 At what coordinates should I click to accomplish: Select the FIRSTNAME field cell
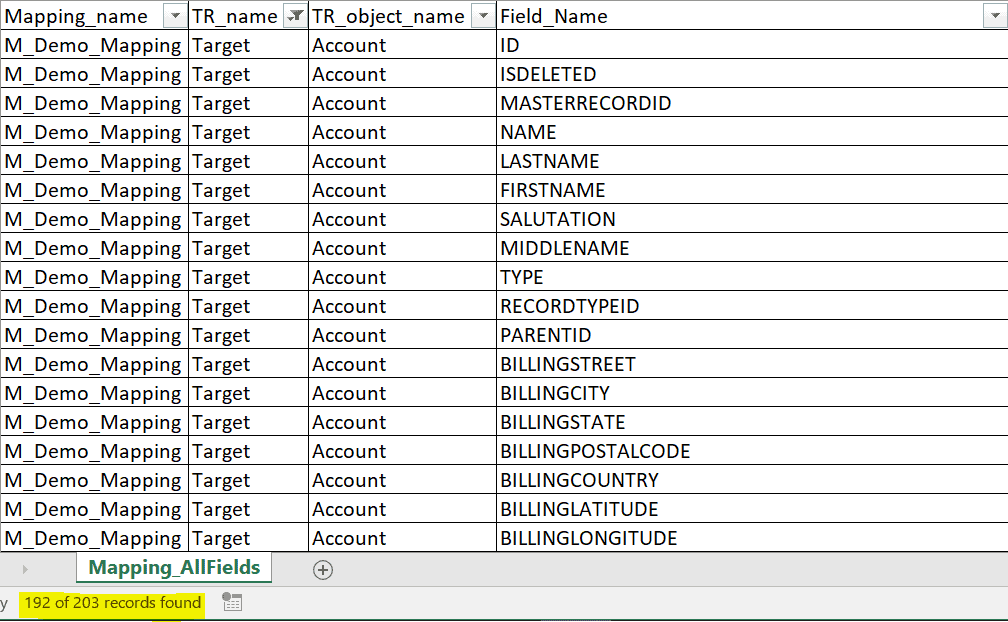point(752,190)
